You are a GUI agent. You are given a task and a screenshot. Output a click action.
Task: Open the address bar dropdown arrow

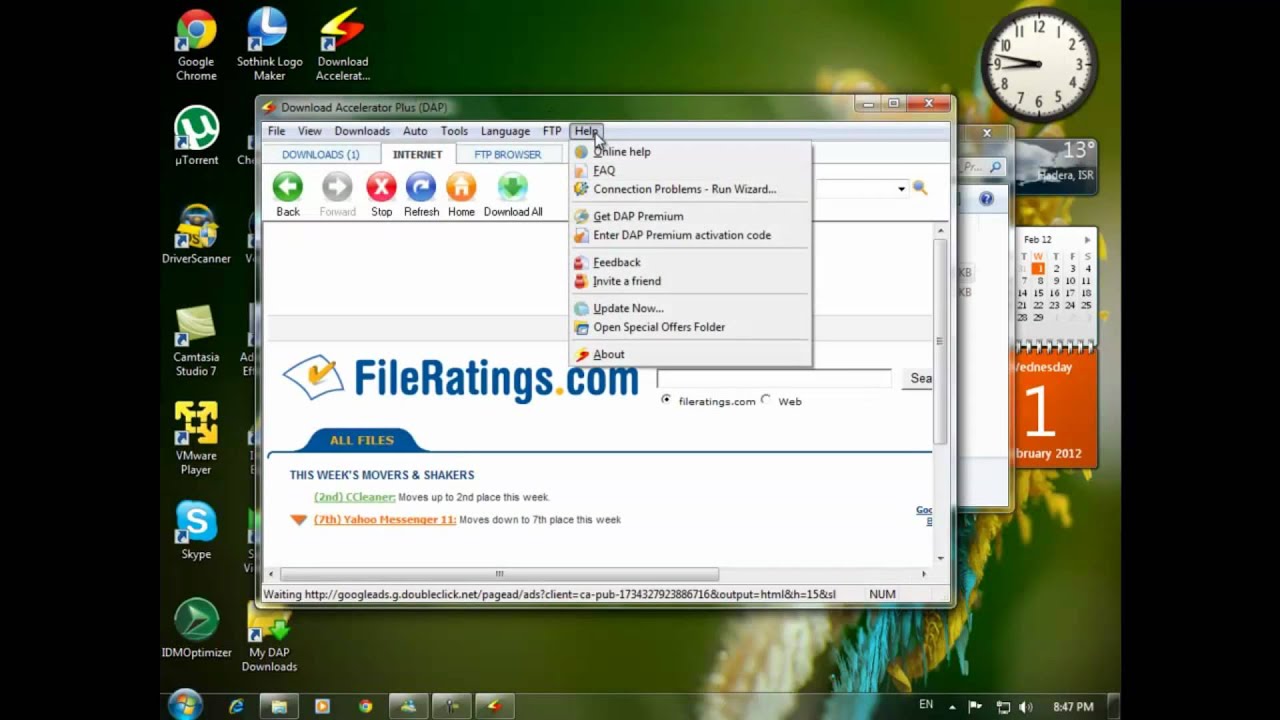pyautogui.click(x=901, y=188)
